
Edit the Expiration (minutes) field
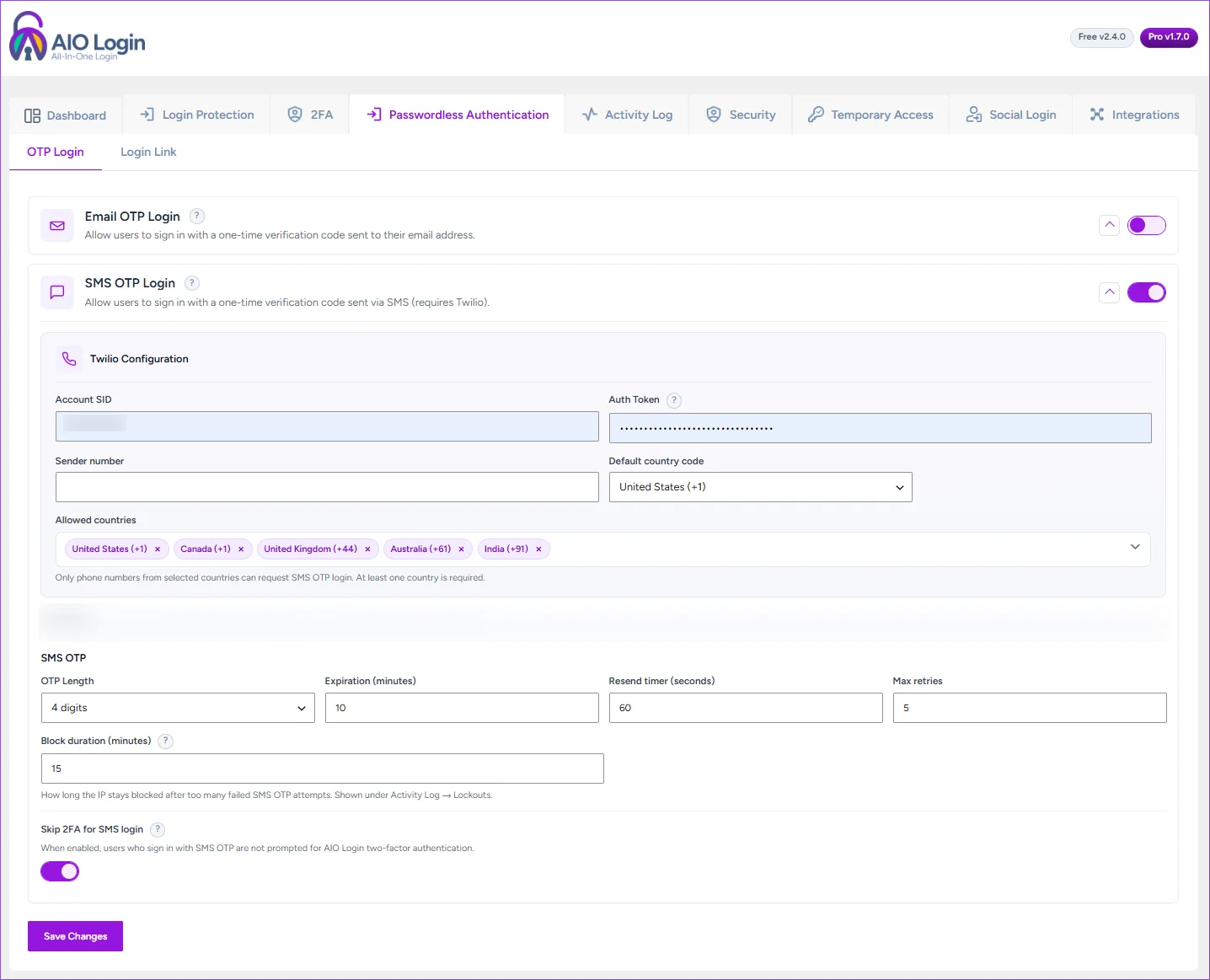462,708
